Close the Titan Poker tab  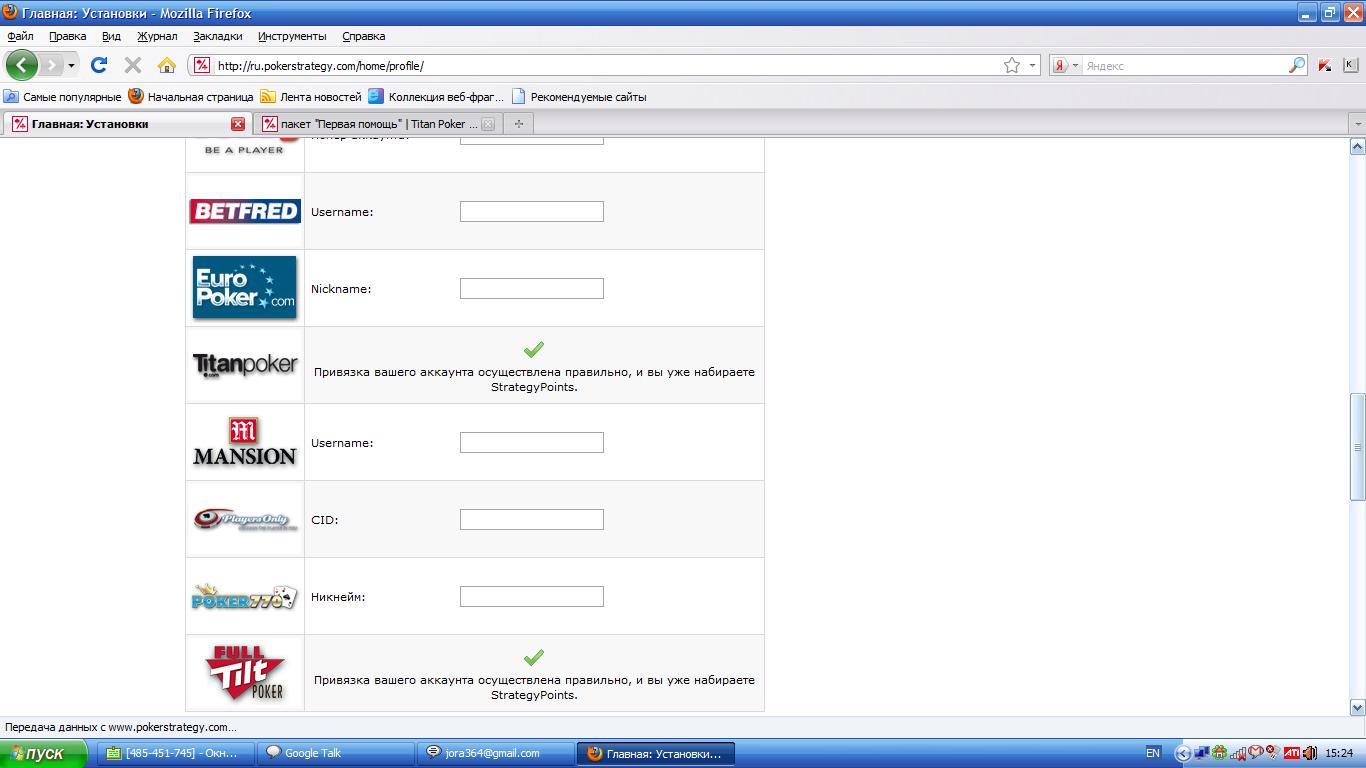click(x=488, y=124)
